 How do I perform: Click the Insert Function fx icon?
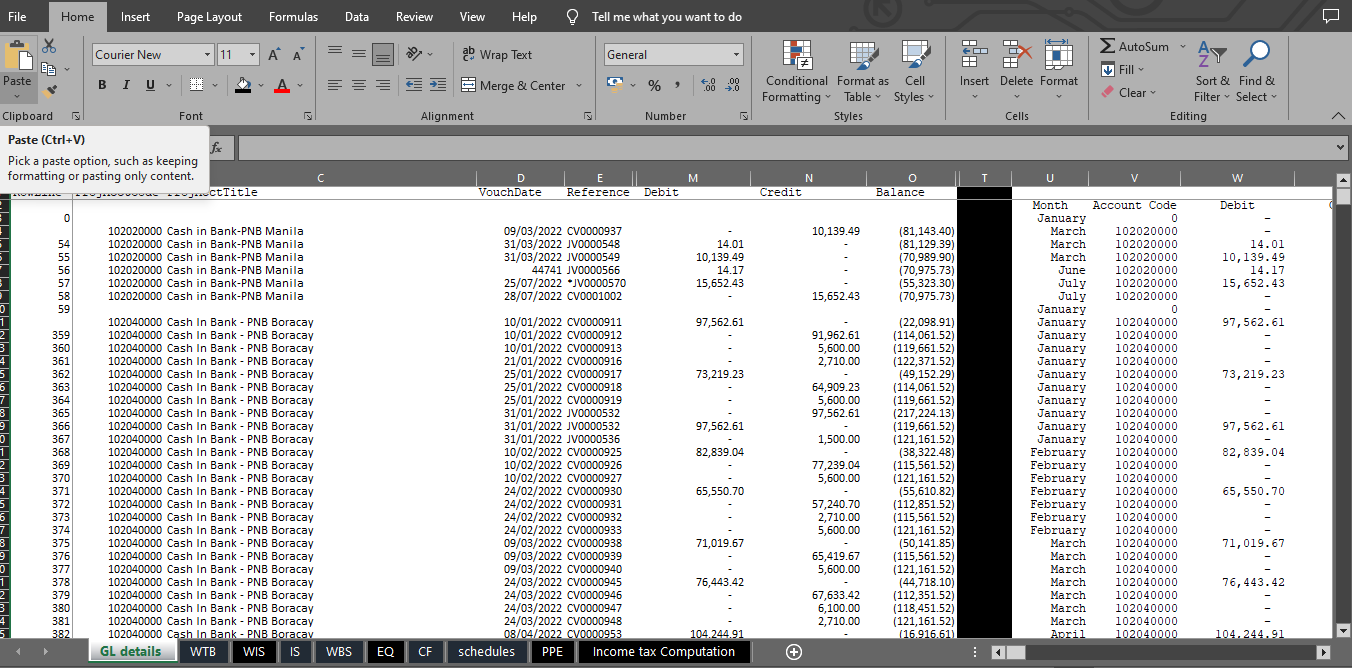coord(216,148)
